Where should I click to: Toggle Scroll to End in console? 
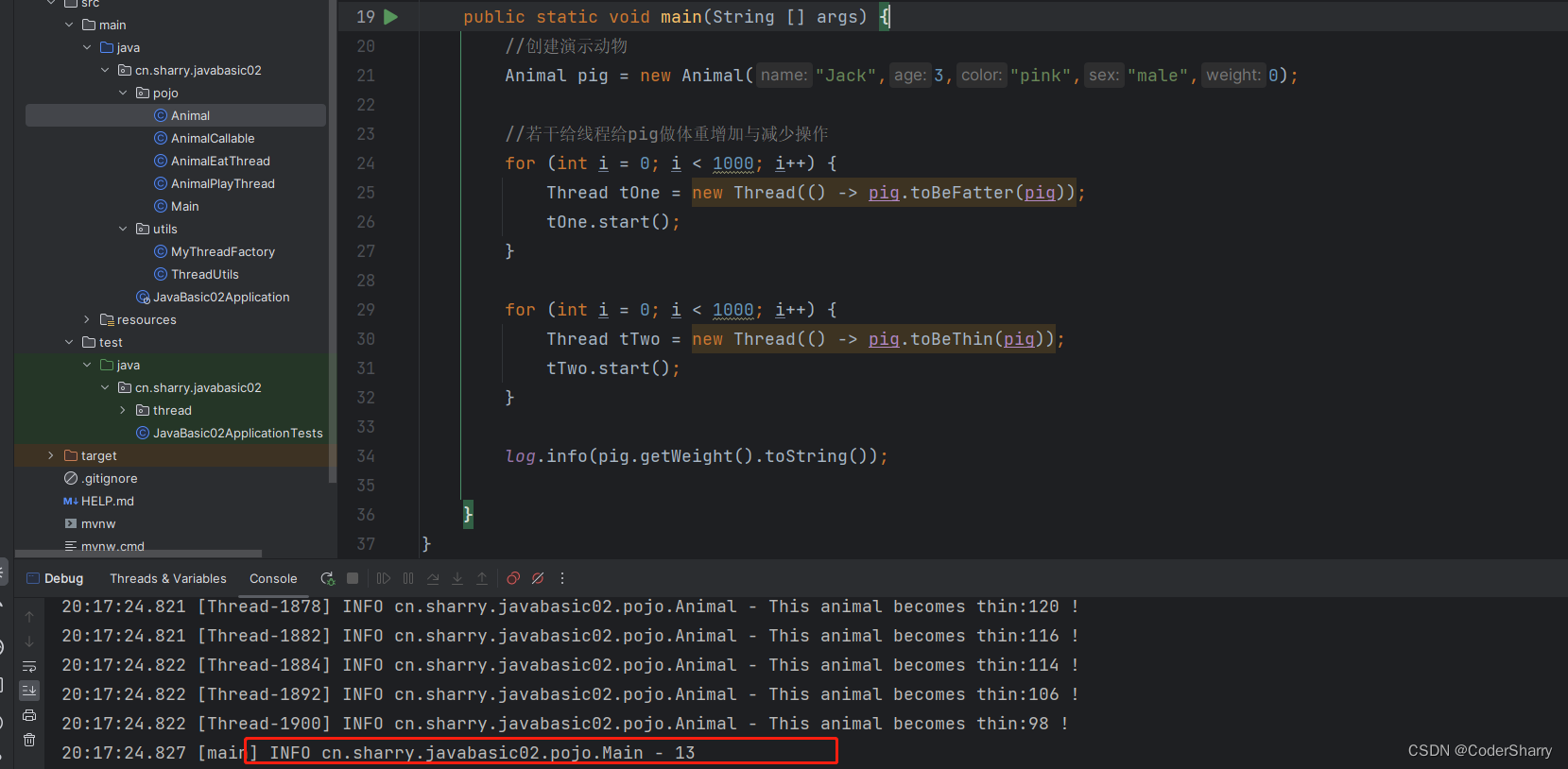pyautogui.click(x=29, y=691)
